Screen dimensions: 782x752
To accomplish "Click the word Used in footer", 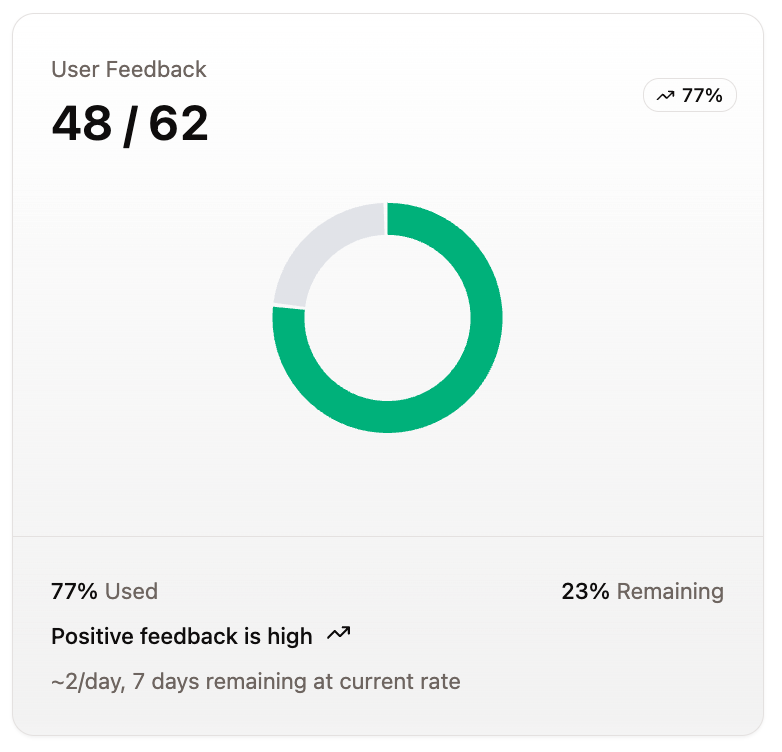I will click(132, 591).
